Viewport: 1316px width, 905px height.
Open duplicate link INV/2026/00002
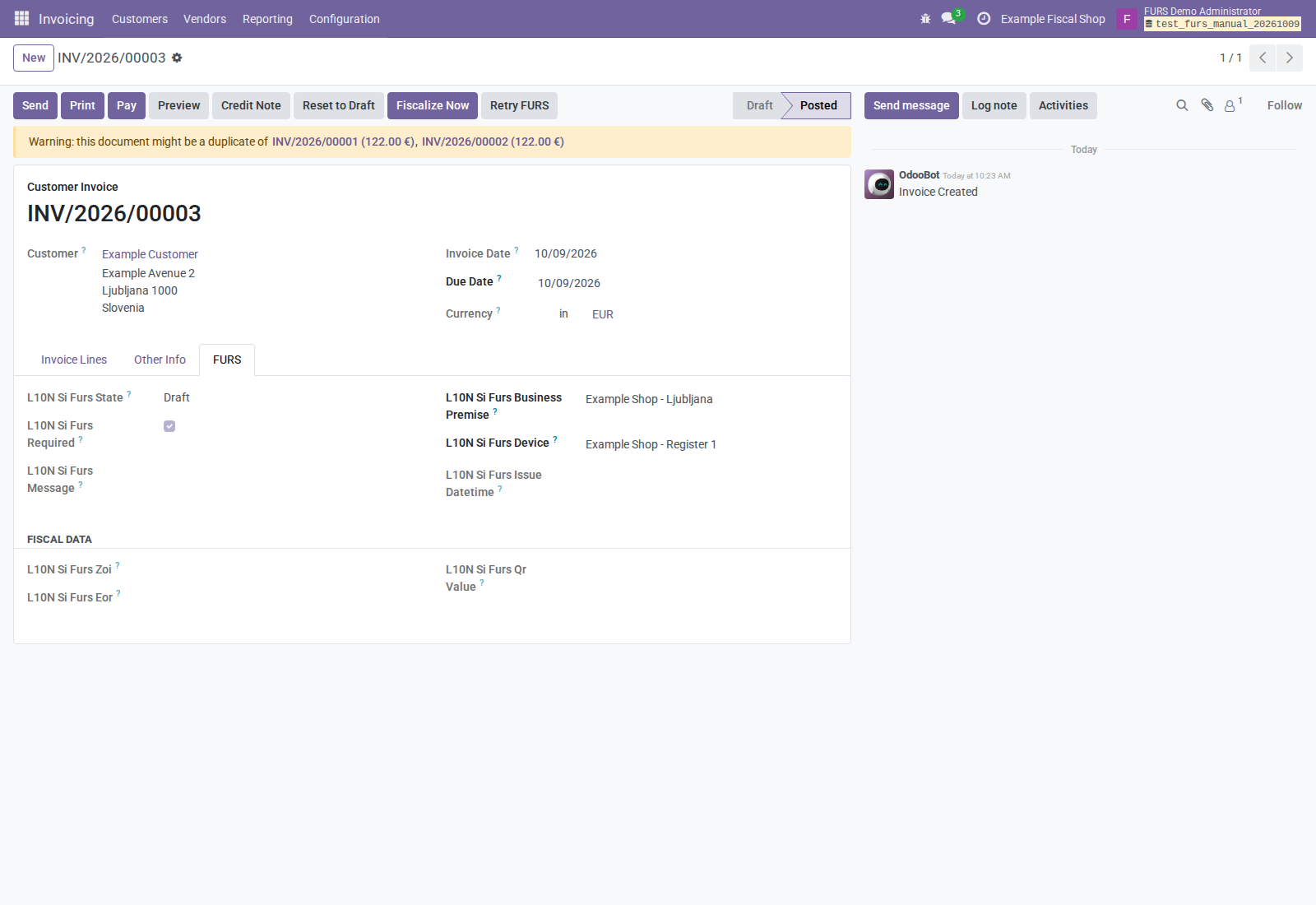493,142
